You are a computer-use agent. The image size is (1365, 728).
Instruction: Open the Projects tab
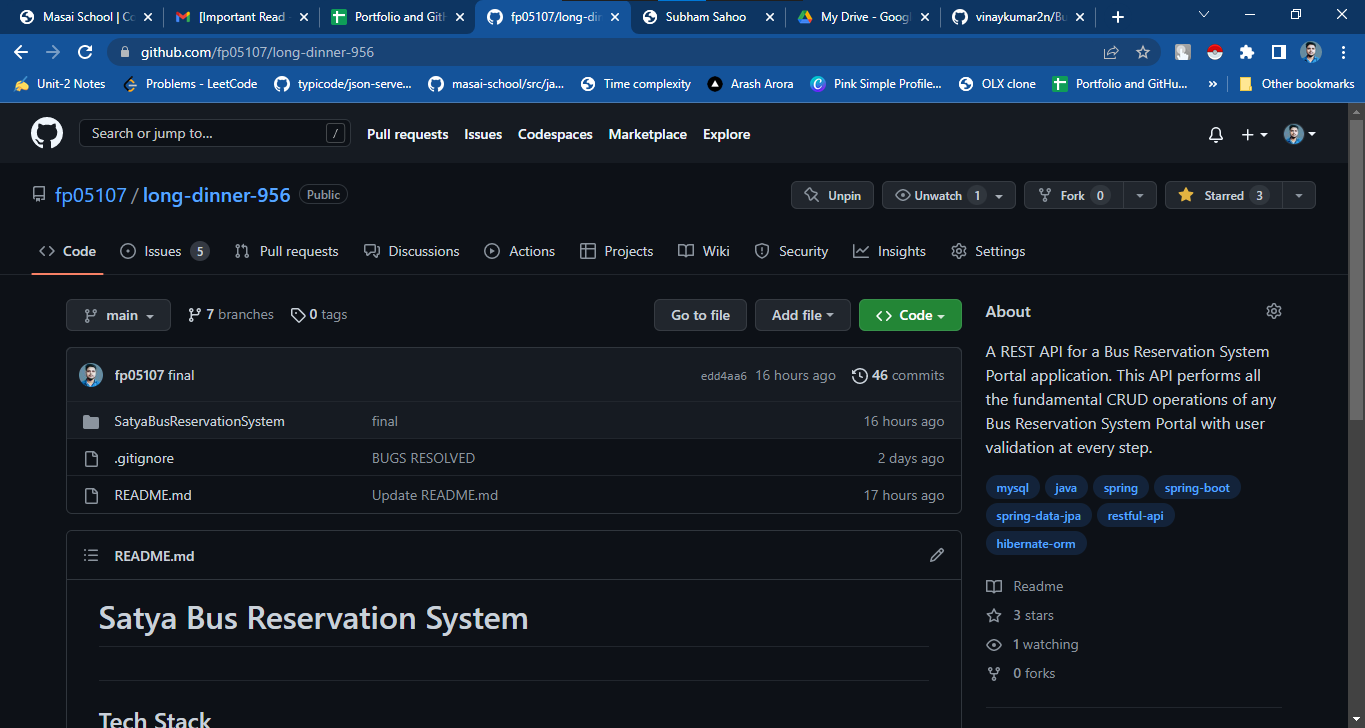[x=616, y=251]
